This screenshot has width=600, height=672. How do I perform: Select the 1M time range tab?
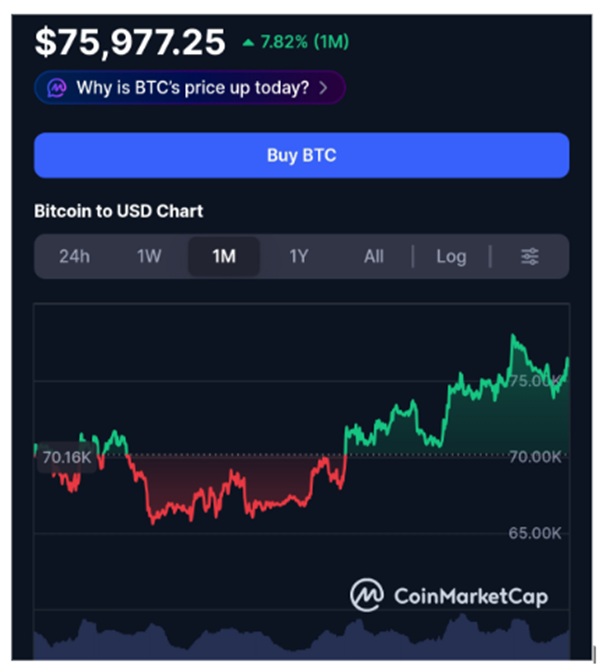pyautogui.click(x=224, y=257)
